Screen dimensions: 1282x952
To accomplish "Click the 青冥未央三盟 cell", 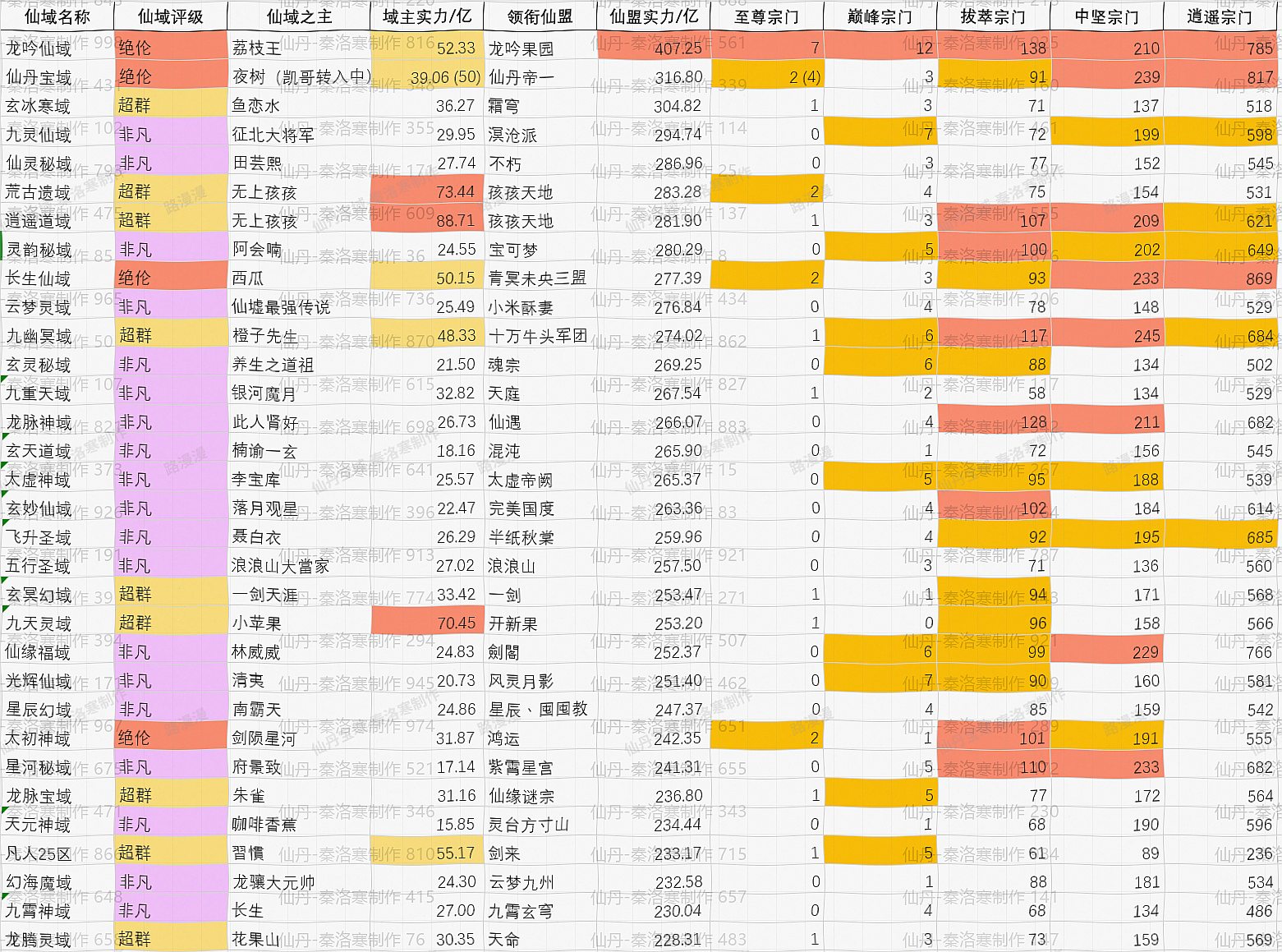I will 540,278.
